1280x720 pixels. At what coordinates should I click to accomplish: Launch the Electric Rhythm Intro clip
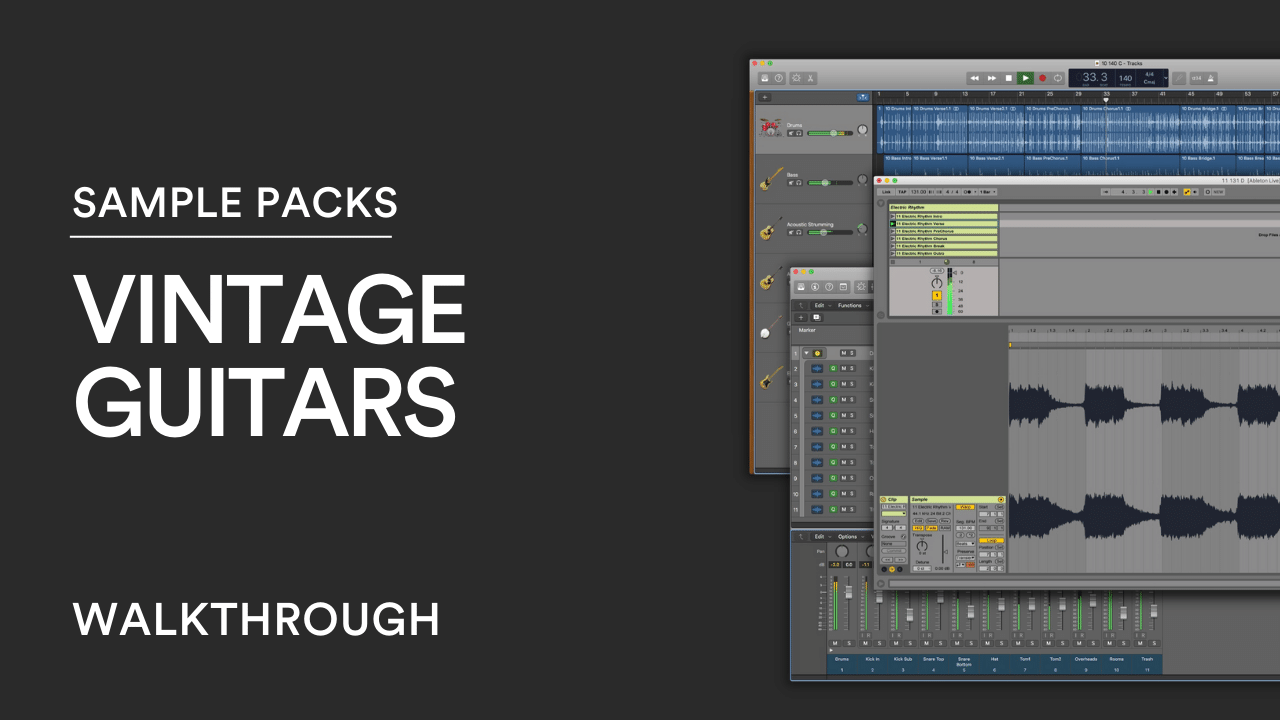coord(893,216)
